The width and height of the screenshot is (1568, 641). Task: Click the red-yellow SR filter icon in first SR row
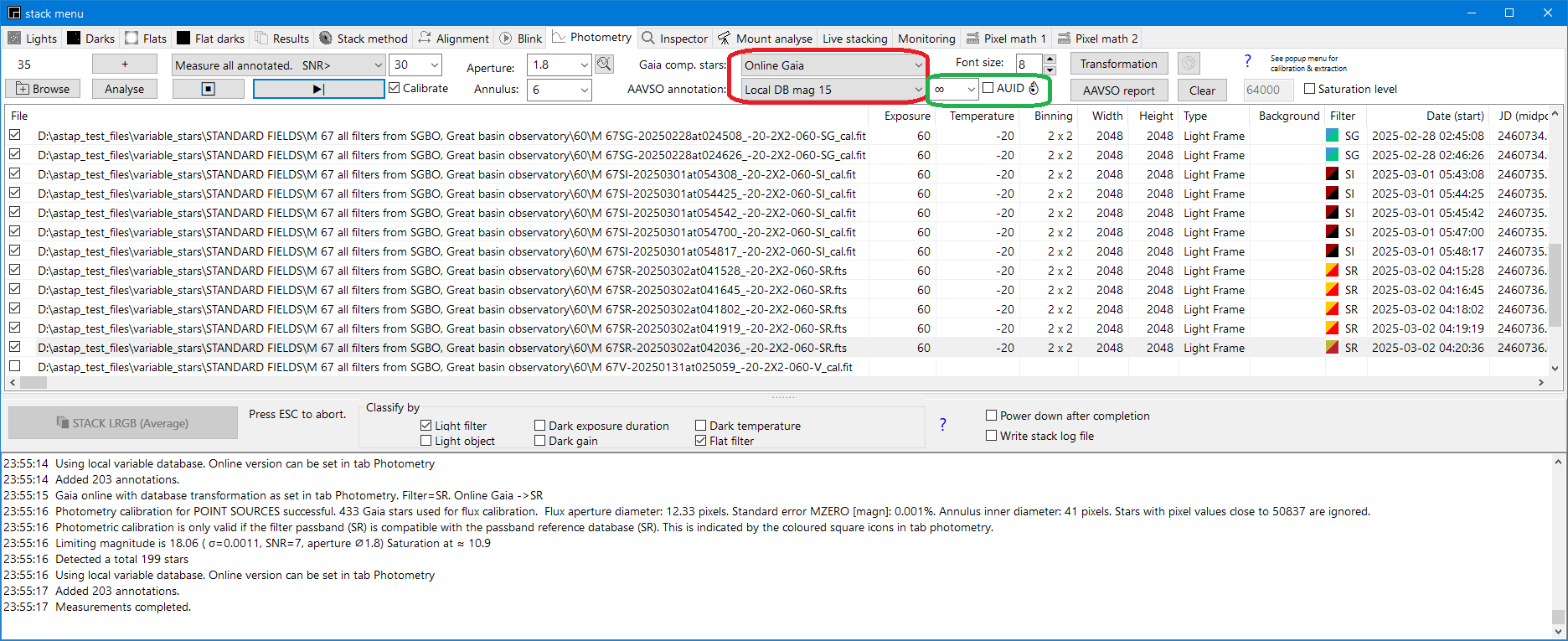click(x=1332, y=271)
